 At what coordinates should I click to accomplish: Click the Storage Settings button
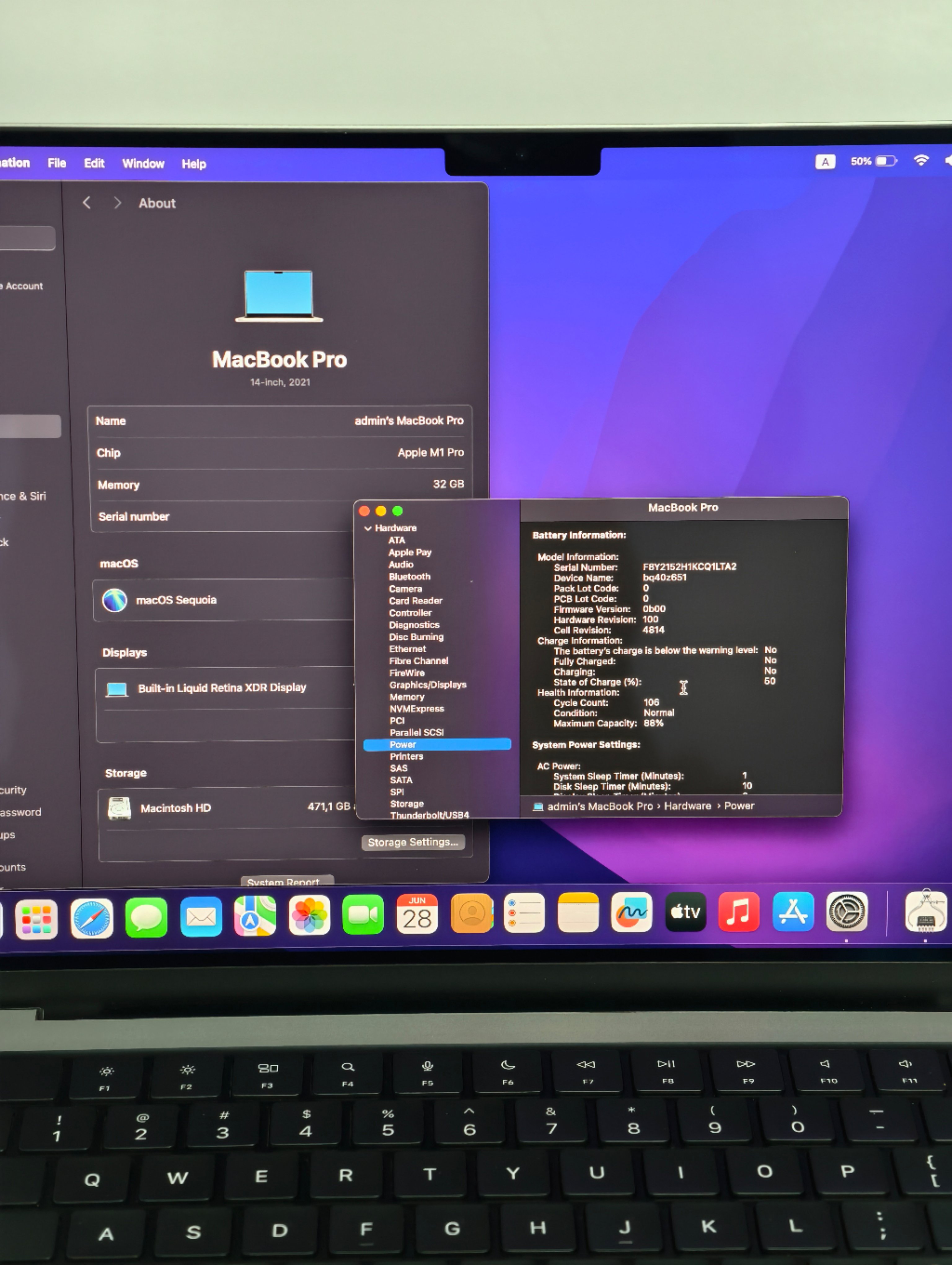(x=413, y=842)
